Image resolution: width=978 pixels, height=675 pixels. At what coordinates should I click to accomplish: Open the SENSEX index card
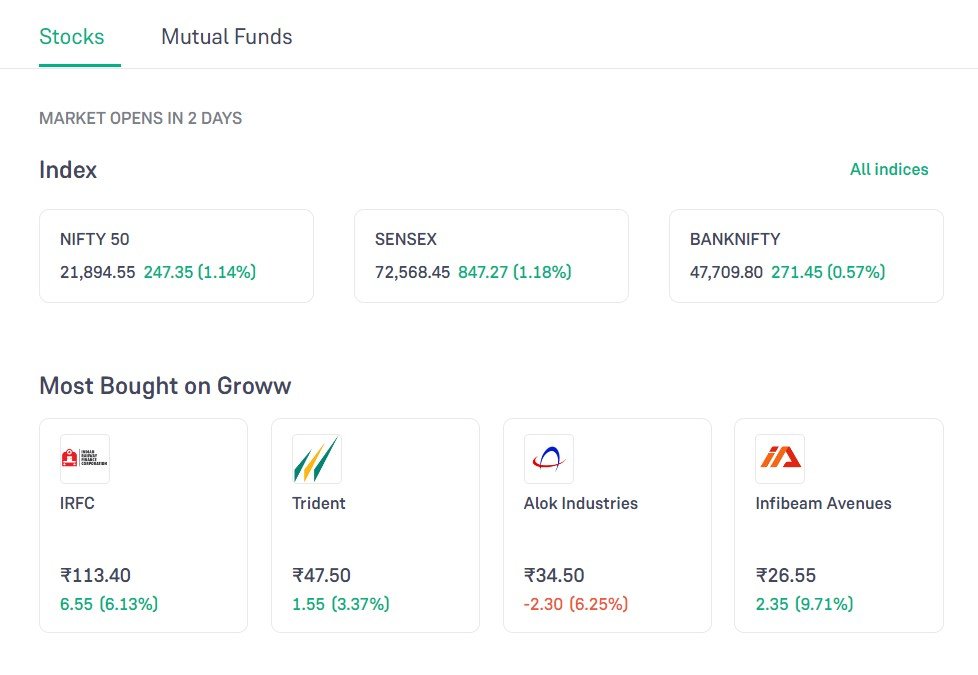(491, 256)
